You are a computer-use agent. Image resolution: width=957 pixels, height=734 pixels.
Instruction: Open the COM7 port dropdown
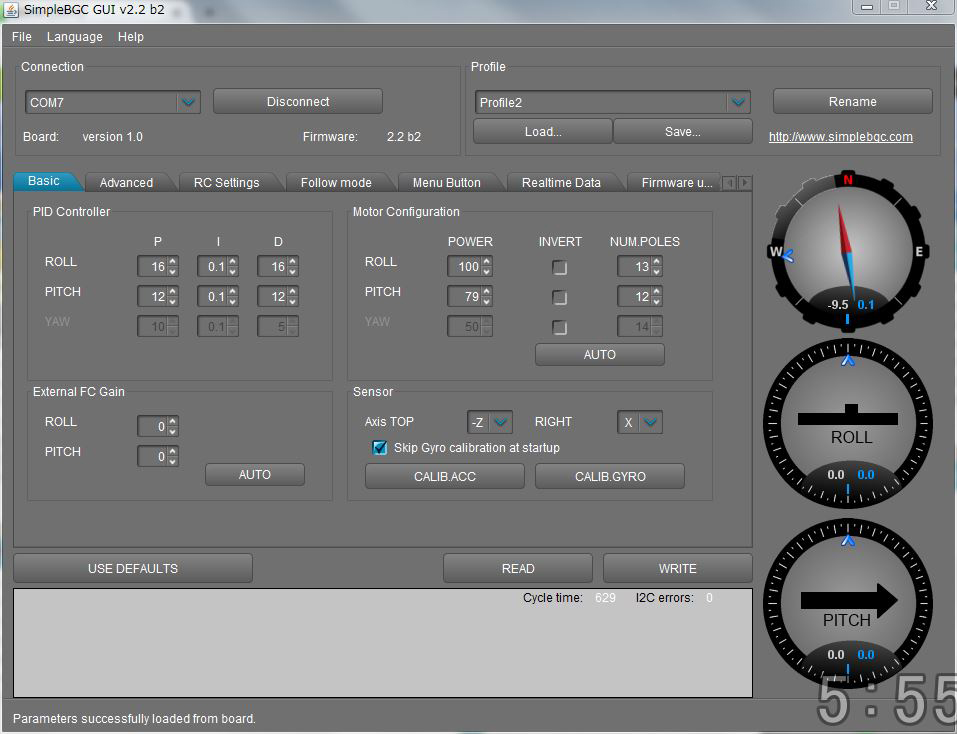tap(188, 102)
